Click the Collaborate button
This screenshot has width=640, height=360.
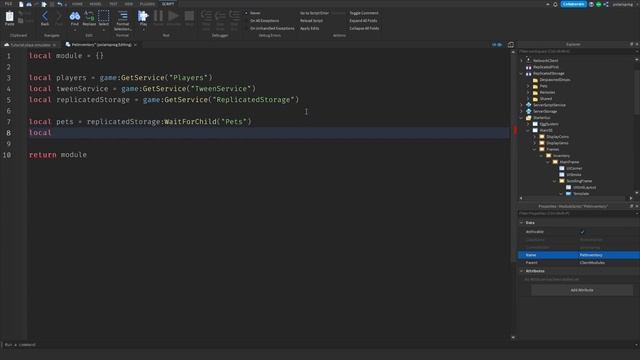pos(573,4)
